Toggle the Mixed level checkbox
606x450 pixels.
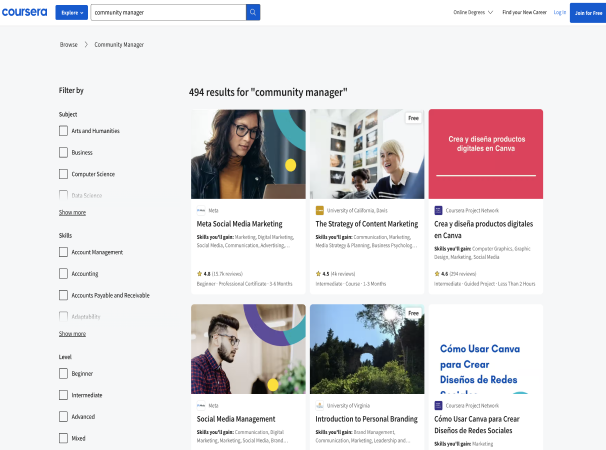63,438
